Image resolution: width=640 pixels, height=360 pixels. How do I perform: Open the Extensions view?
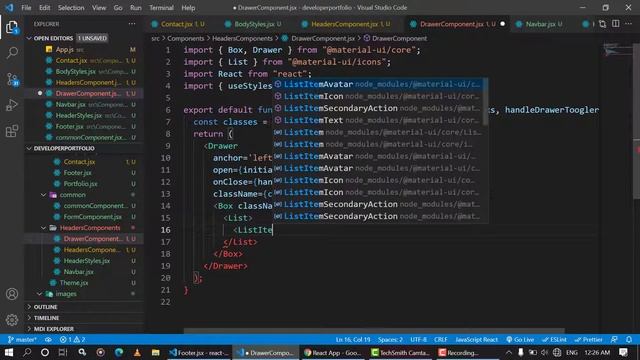[x=12, y=131]
